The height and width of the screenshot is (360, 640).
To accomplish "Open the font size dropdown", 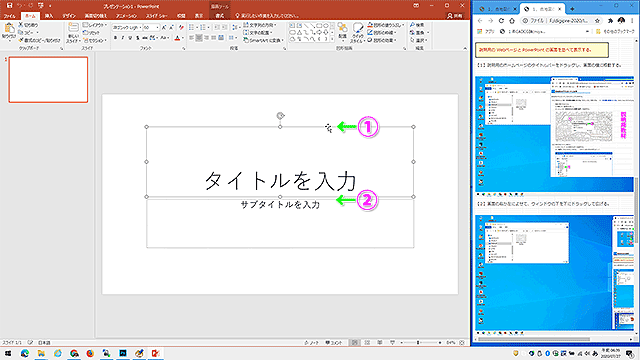I will 151,27.
